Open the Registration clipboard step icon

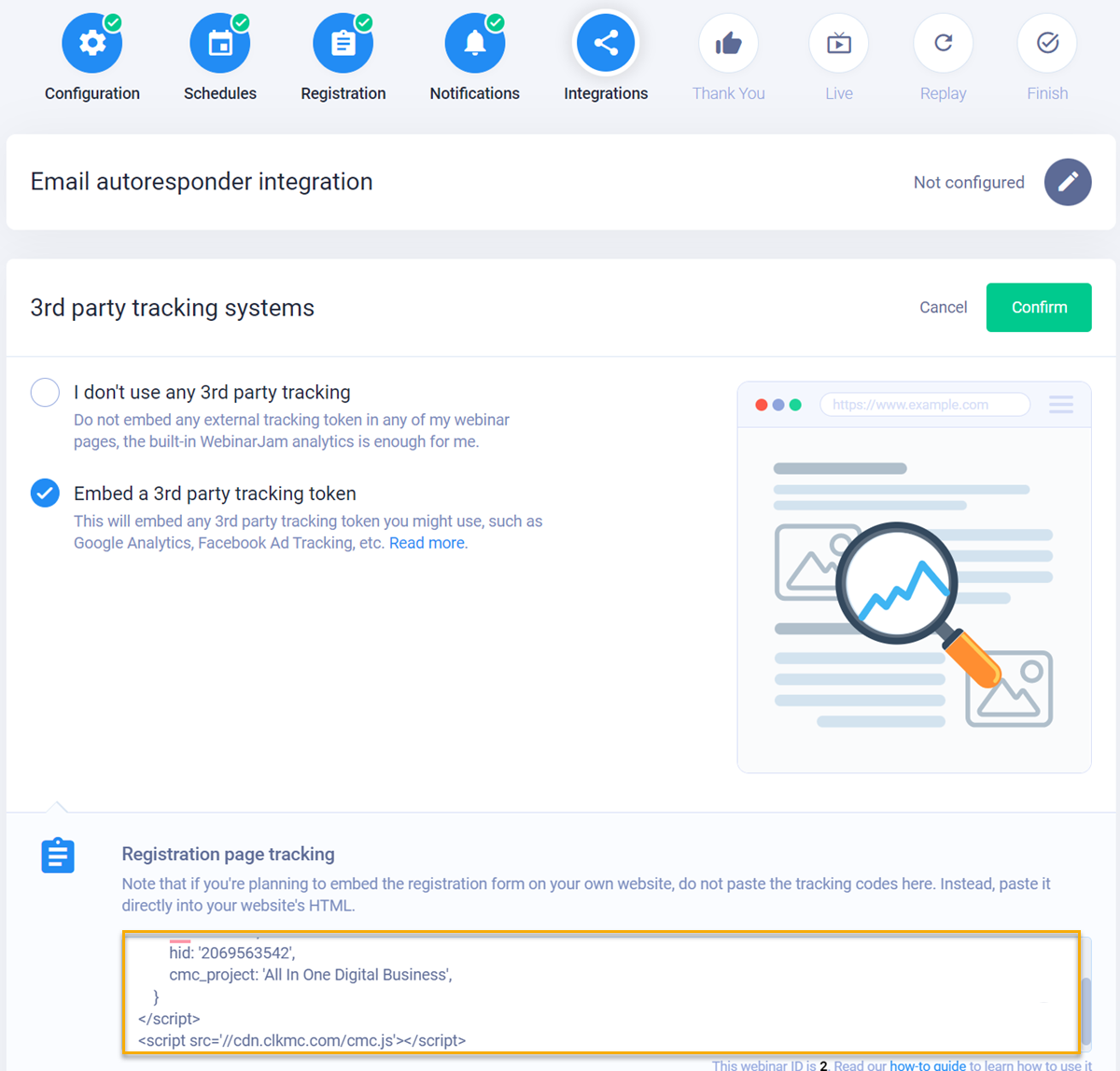tap(343, 44)
